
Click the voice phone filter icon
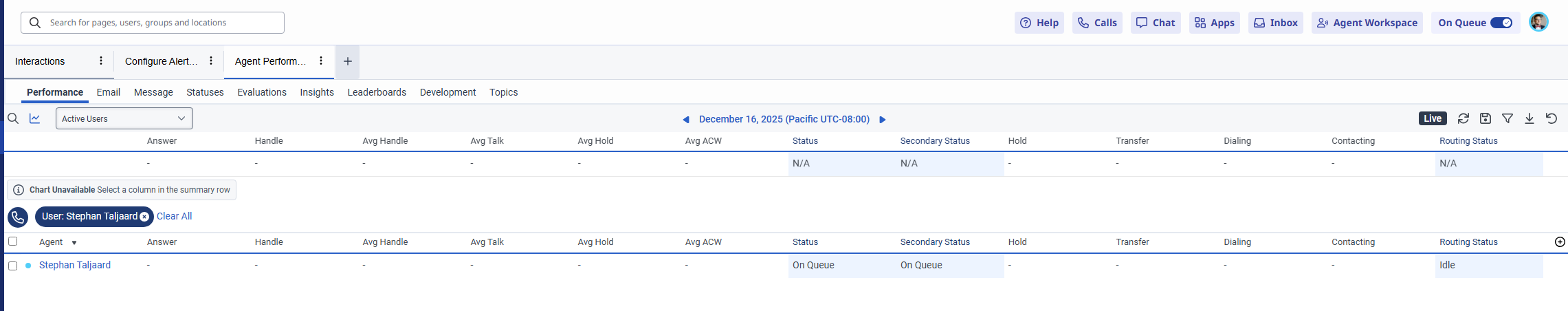18,217
